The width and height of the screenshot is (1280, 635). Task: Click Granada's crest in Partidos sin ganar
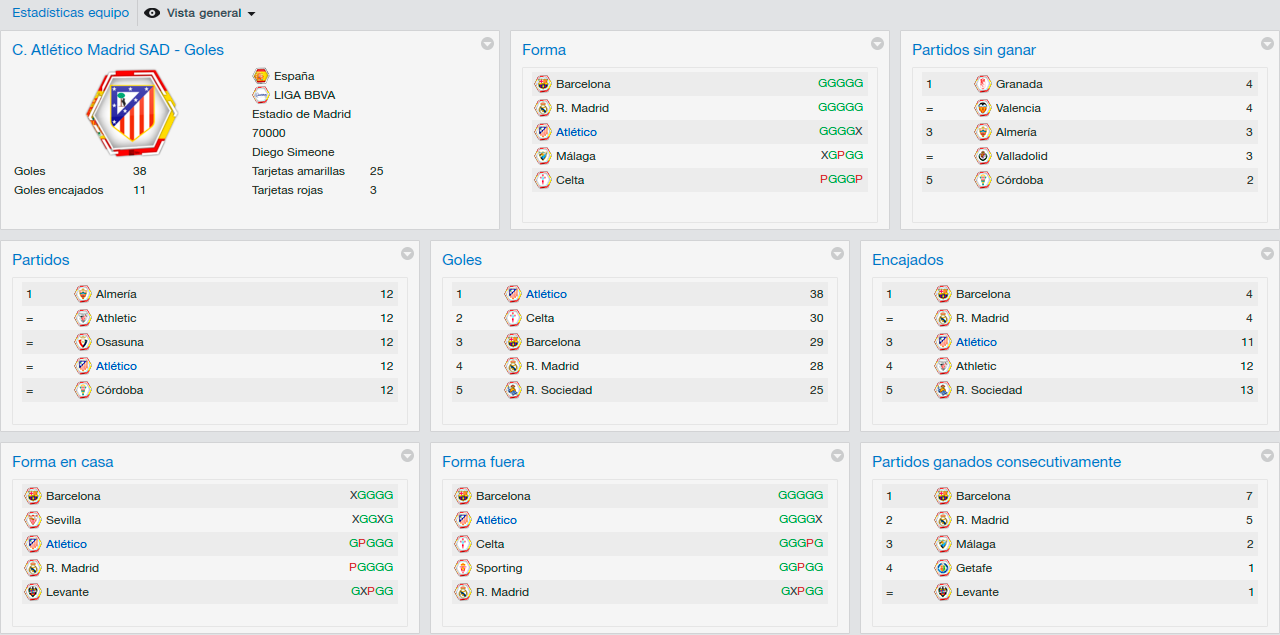click(x=983, y=84)
